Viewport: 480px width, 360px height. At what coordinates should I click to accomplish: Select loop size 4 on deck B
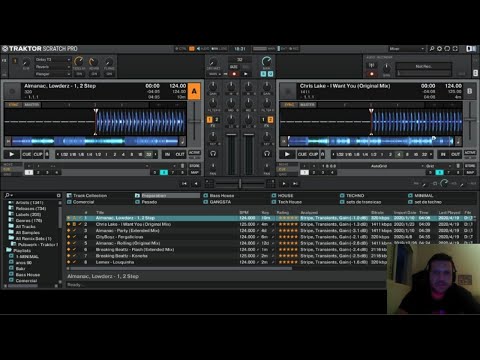399,154
